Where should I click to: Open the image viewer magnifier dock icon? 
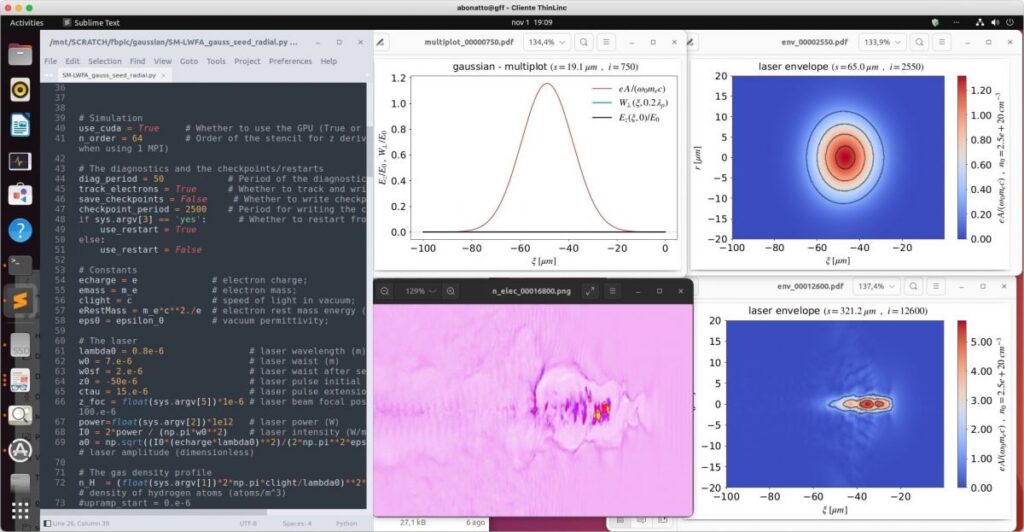[x=20, y=415]
